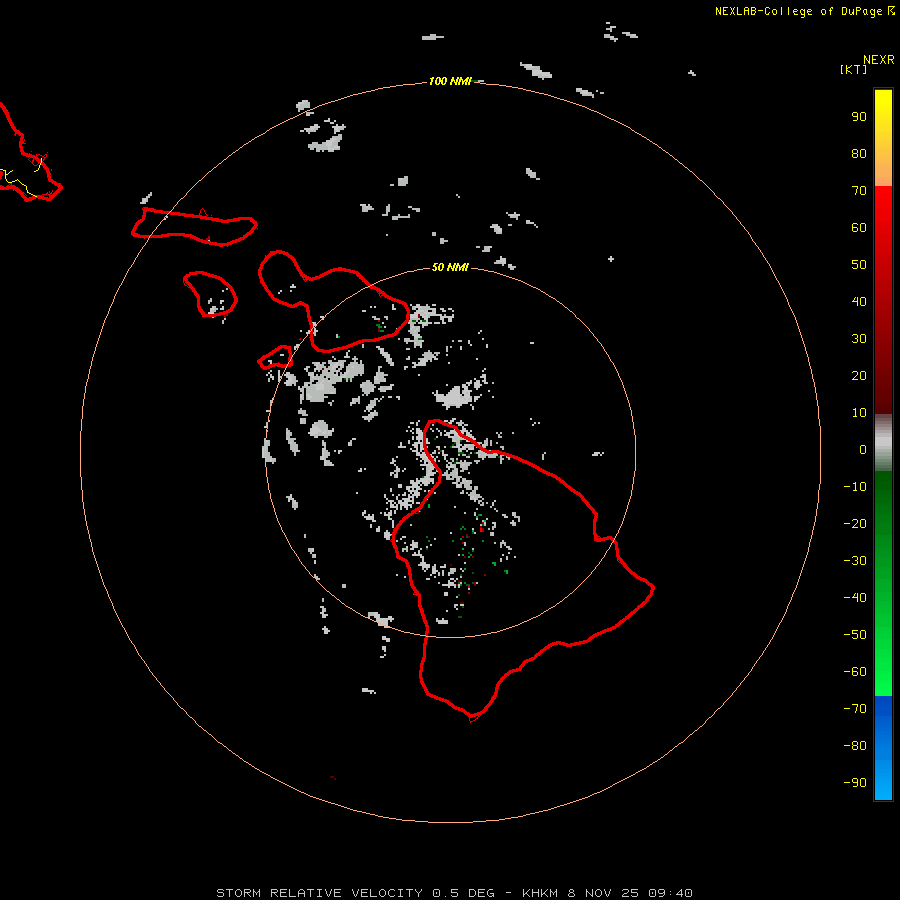The image size is (900, 900).
Task: Click the NEXR label above the color scale
Action: click(878, 60)
